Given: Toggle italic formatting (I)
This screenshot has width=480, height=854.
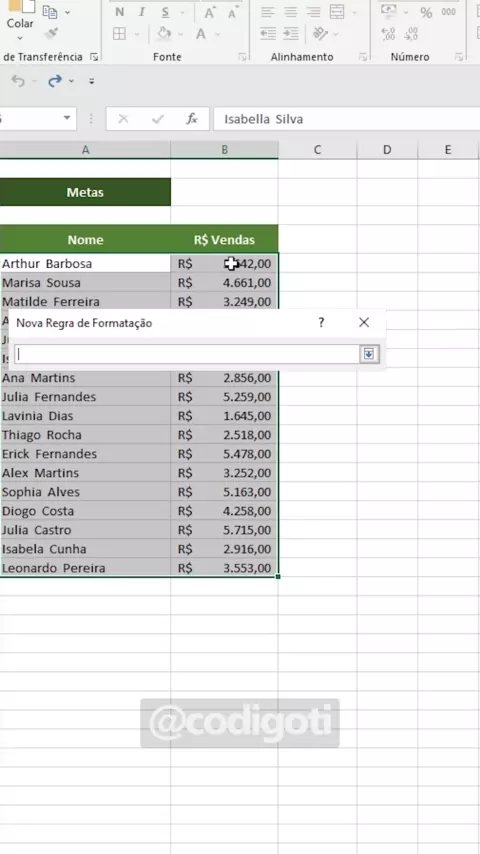Looking at the screenshot, I should [142, 13].
